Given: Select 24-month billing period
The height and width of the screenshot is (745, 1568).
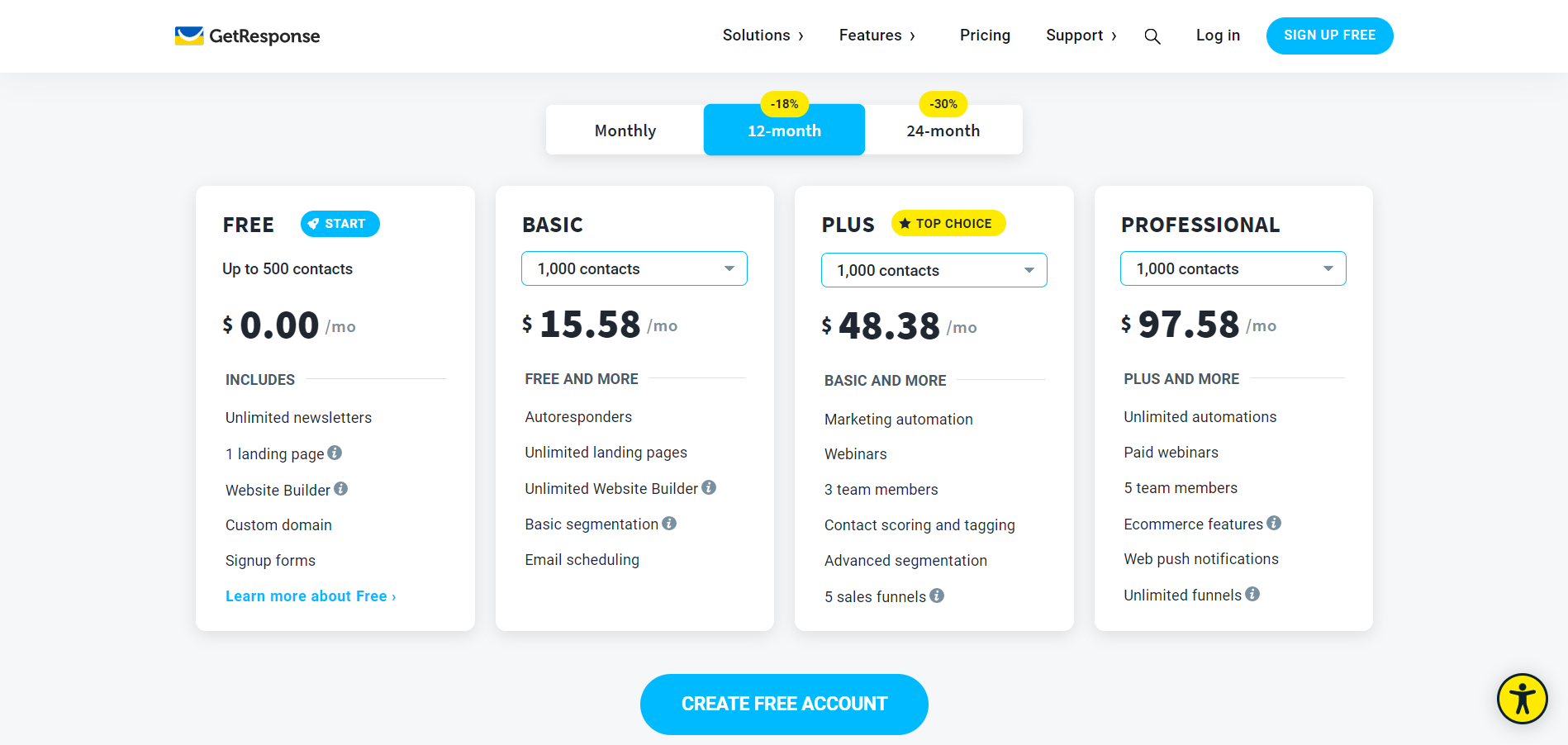Looking at the screenshot, I should tap(943, 130).
